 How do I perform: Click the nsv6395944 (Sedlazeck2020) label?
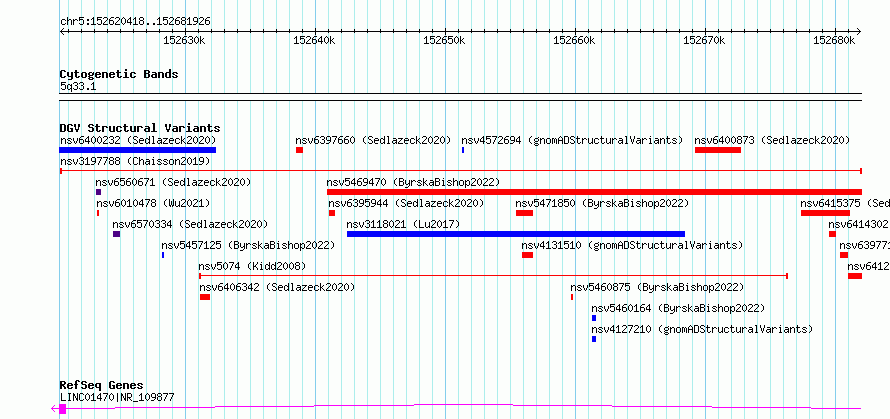pyautogui.click(x=406, y=203)
